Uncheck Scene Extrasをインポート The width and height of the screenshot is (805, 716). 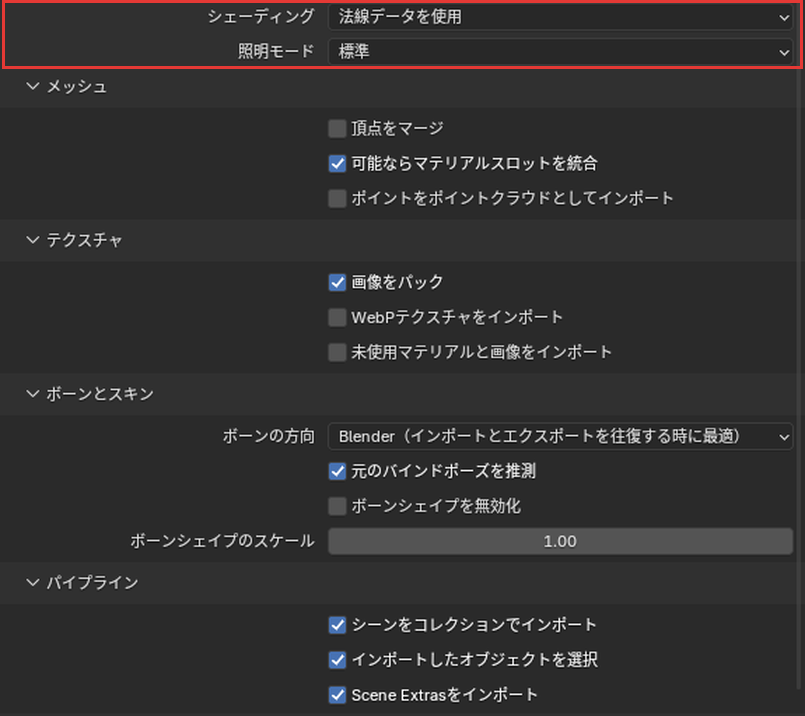tap(337, 695)
